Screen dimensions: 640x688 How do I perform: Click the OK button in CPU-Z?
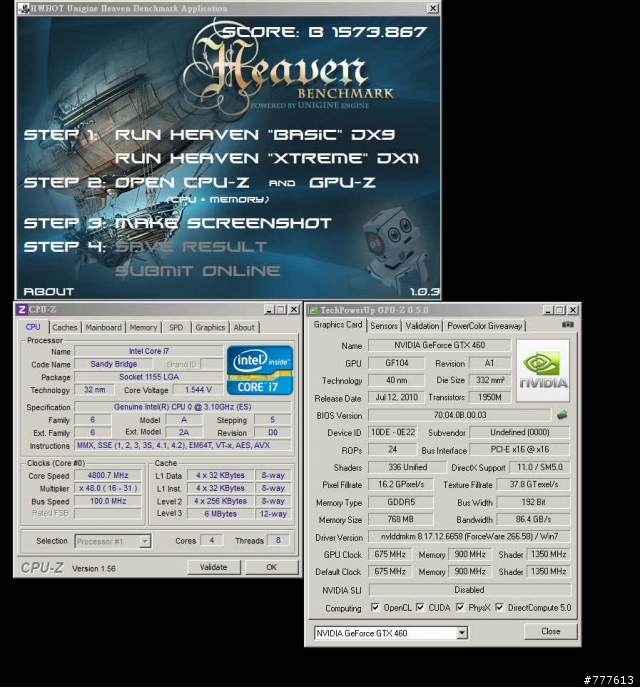tap(272, 567)
